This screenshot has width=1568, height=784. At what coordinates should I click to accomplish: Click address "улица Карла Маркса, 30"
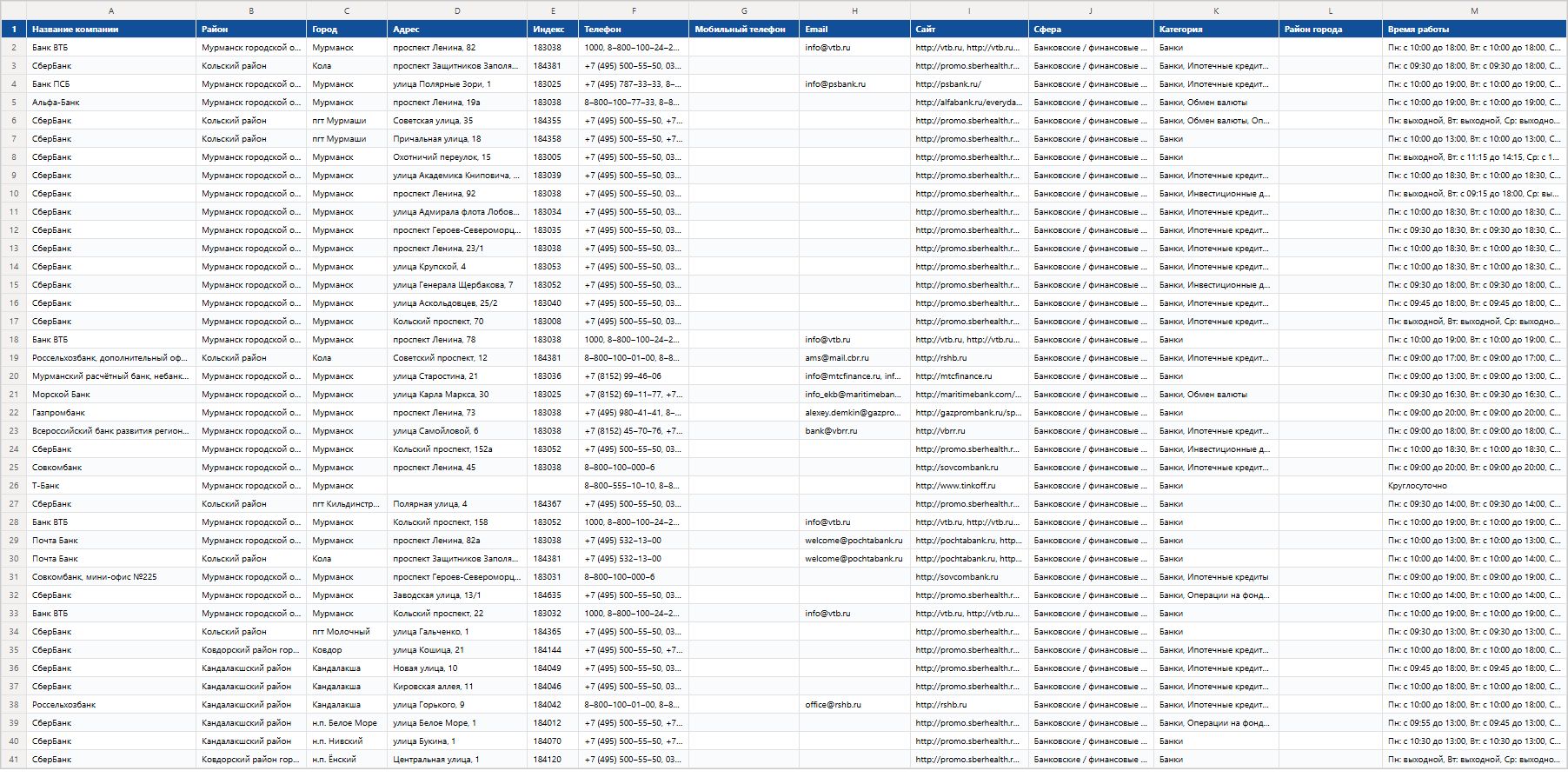point(457,395)
